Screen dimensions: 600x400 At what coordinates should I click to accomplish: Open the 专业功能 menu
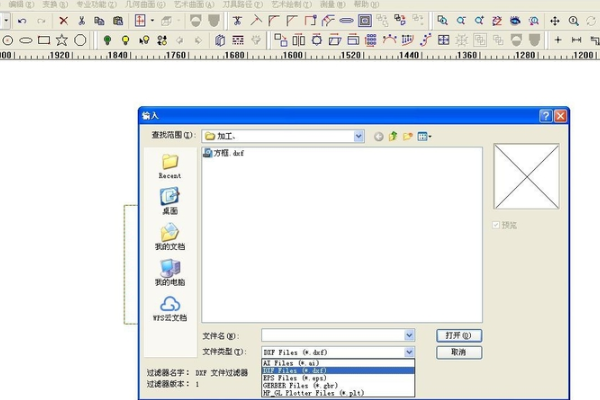(x=96, y=5)
